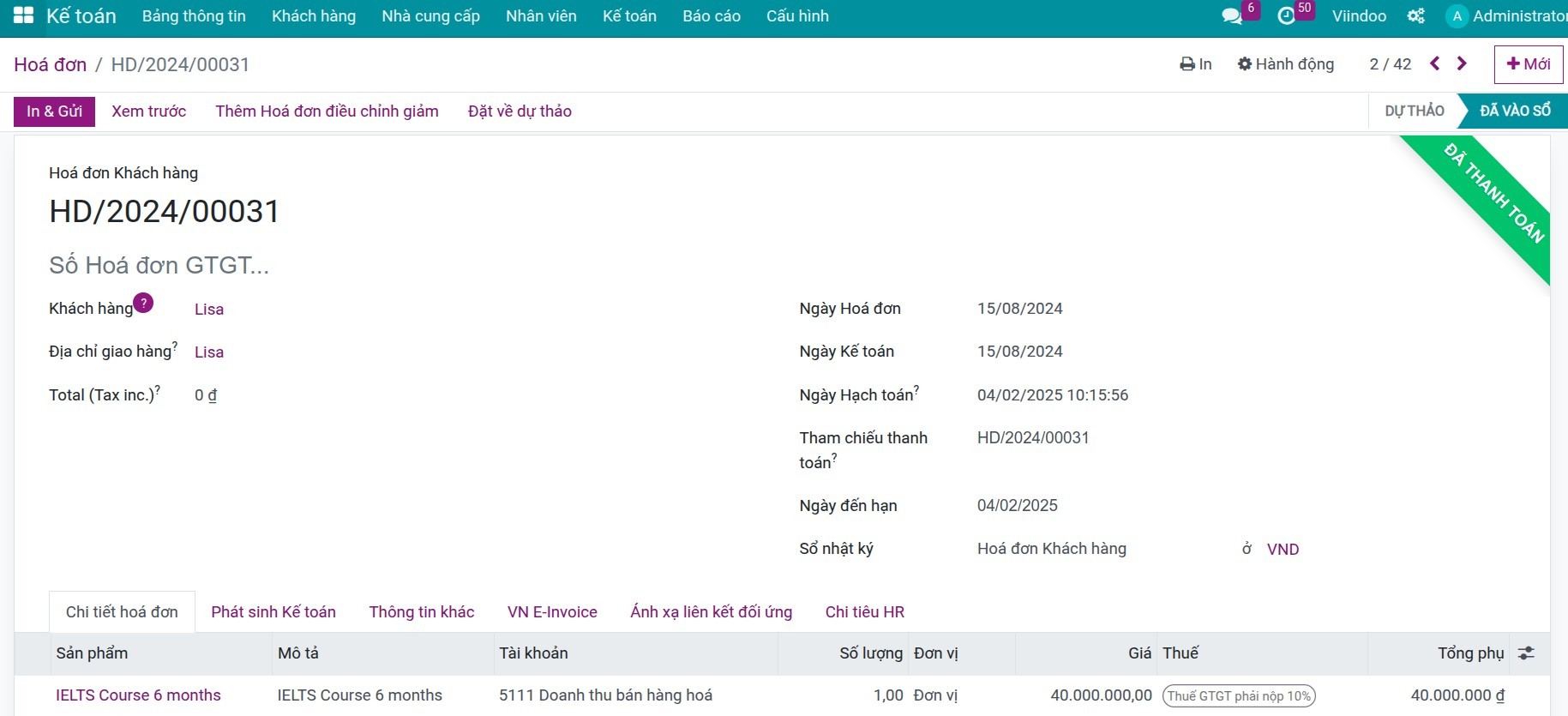Open the activities clock icon

[1286, 16]
